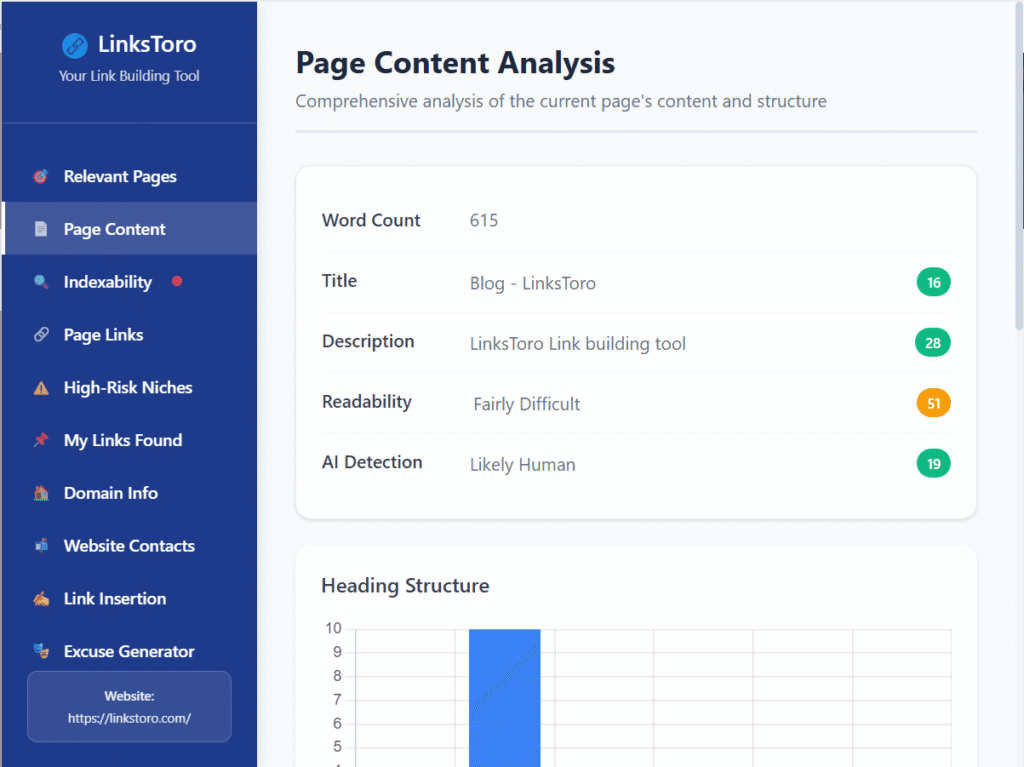The height and width of the screenshot is (767, 1024).
Task: Click the writing hand icon for Link Insertion
Action: [41, 599]
